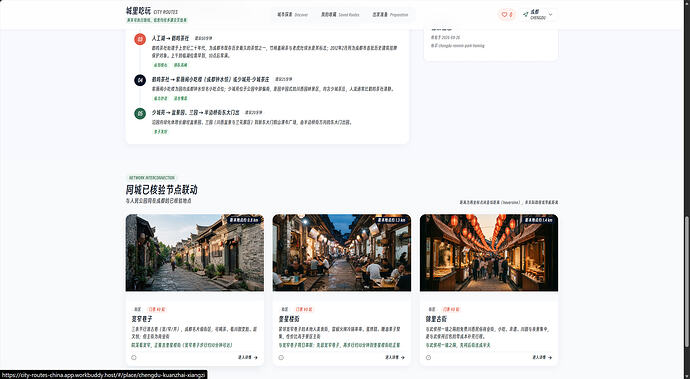Open favorites via the heart icon
Image resolution: width=690 pixels, height=379 pixels.
coord(506,15)
